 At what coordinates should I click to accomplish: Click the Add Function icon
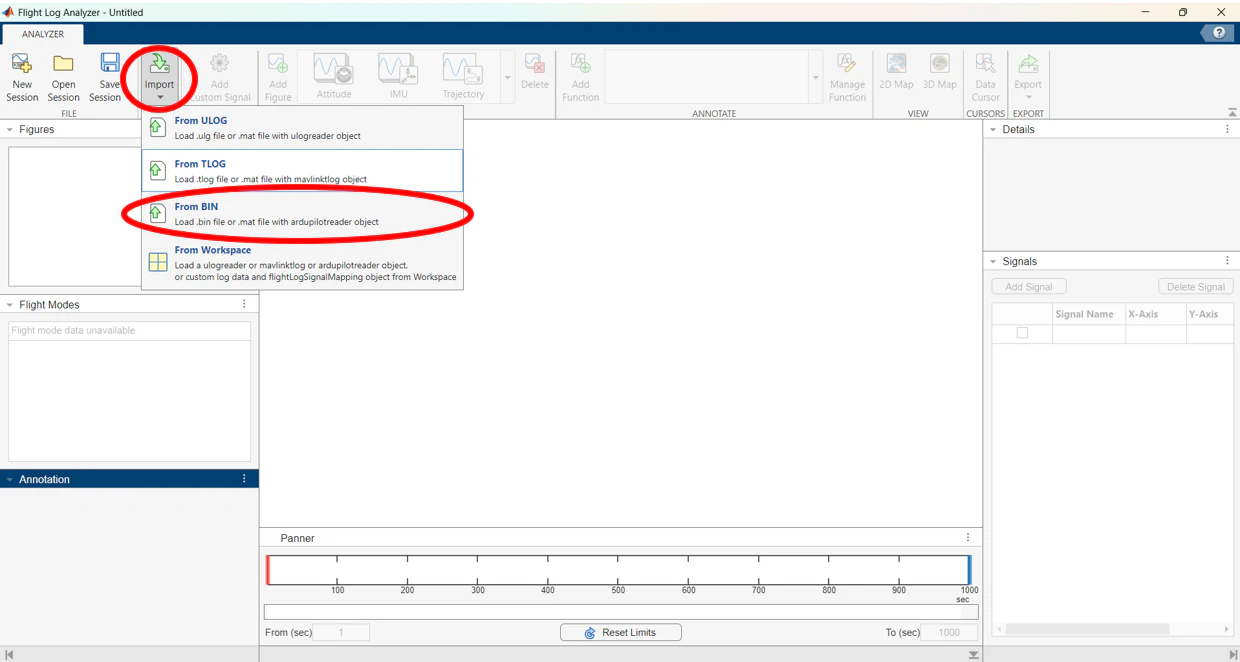pos(580,64)
